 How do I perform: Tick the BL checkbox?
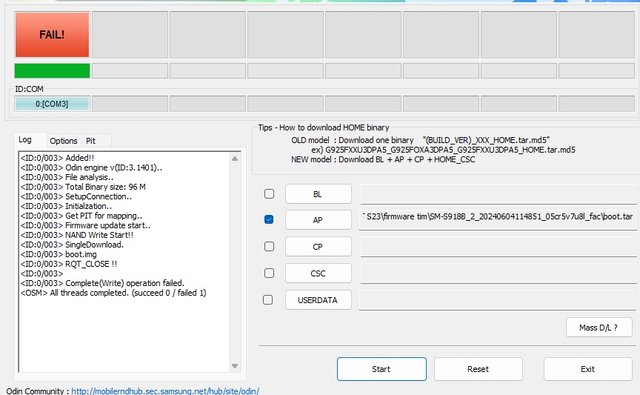[x=269, y=194]
